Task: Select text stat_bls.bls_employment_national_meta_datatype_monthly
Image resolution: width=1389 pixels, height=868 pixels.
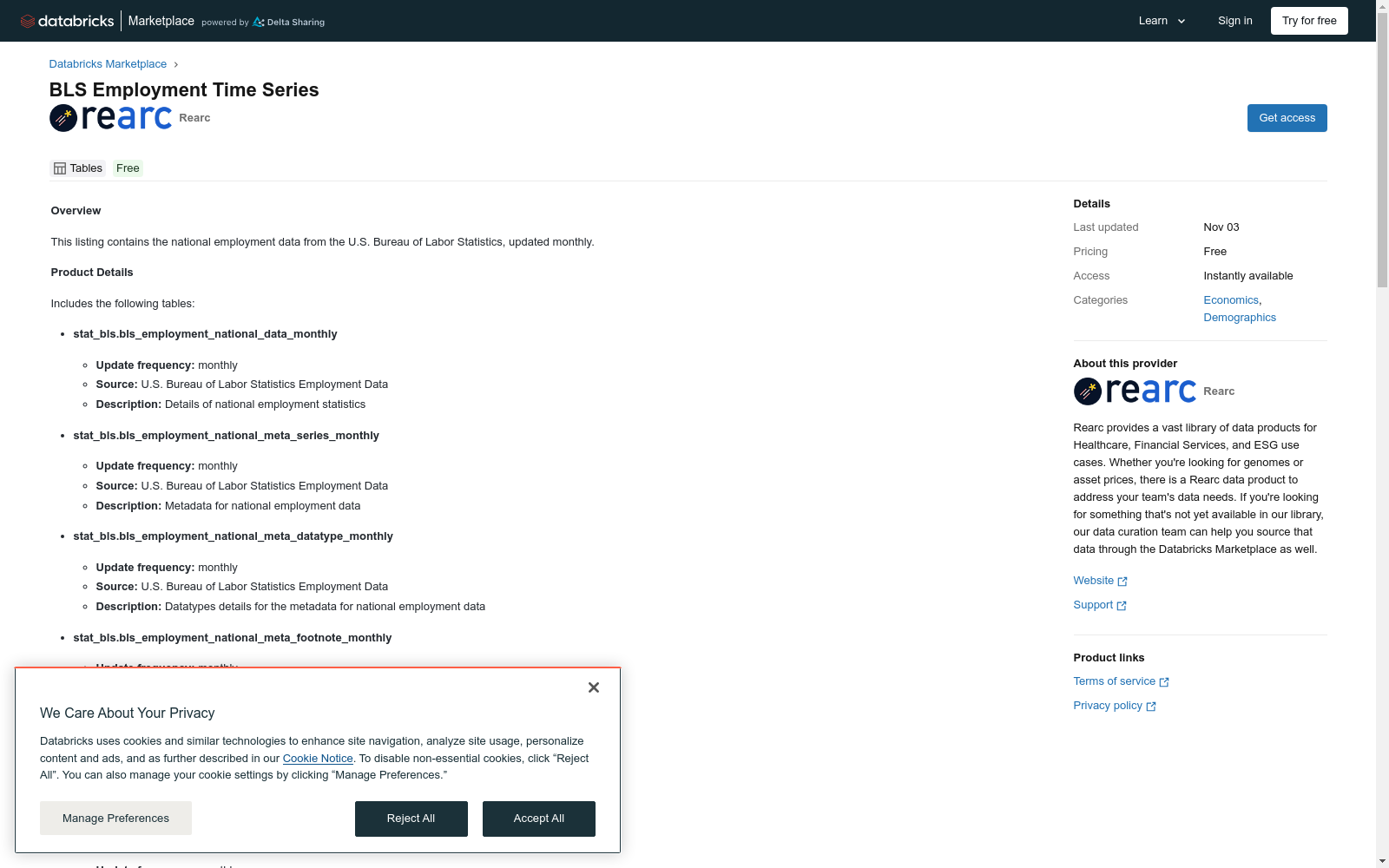Action: [x=233, y=536]
